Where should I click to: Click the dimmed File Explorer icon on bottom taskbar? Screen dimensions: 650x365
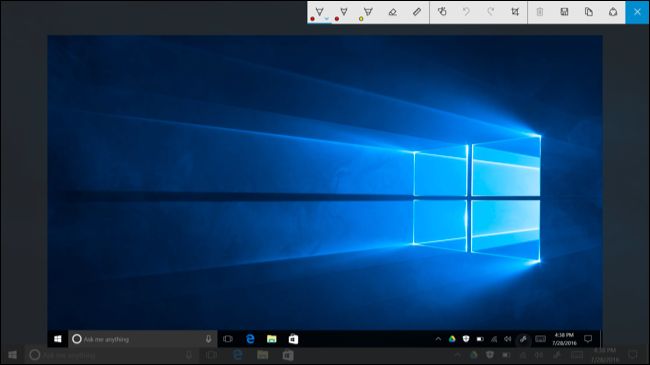pyautogui.click(x=262, y=355)
